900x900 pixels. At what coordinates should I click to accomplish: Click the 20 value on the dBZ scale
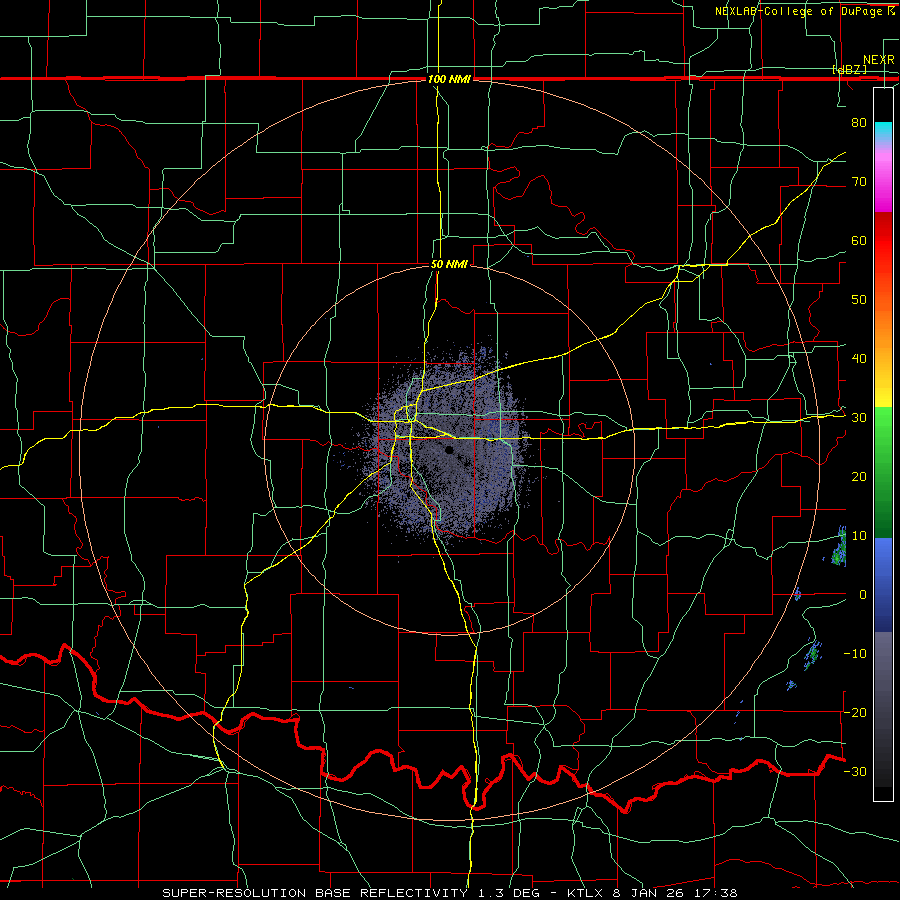tap(859, 477)
